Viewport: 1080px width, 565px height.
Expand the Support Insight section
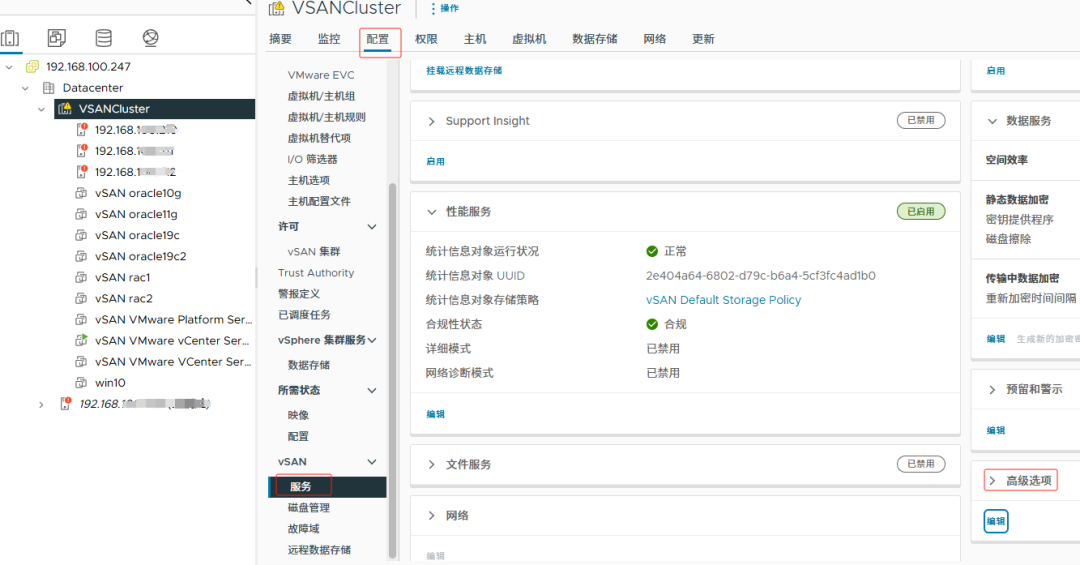tap(432, 121)
